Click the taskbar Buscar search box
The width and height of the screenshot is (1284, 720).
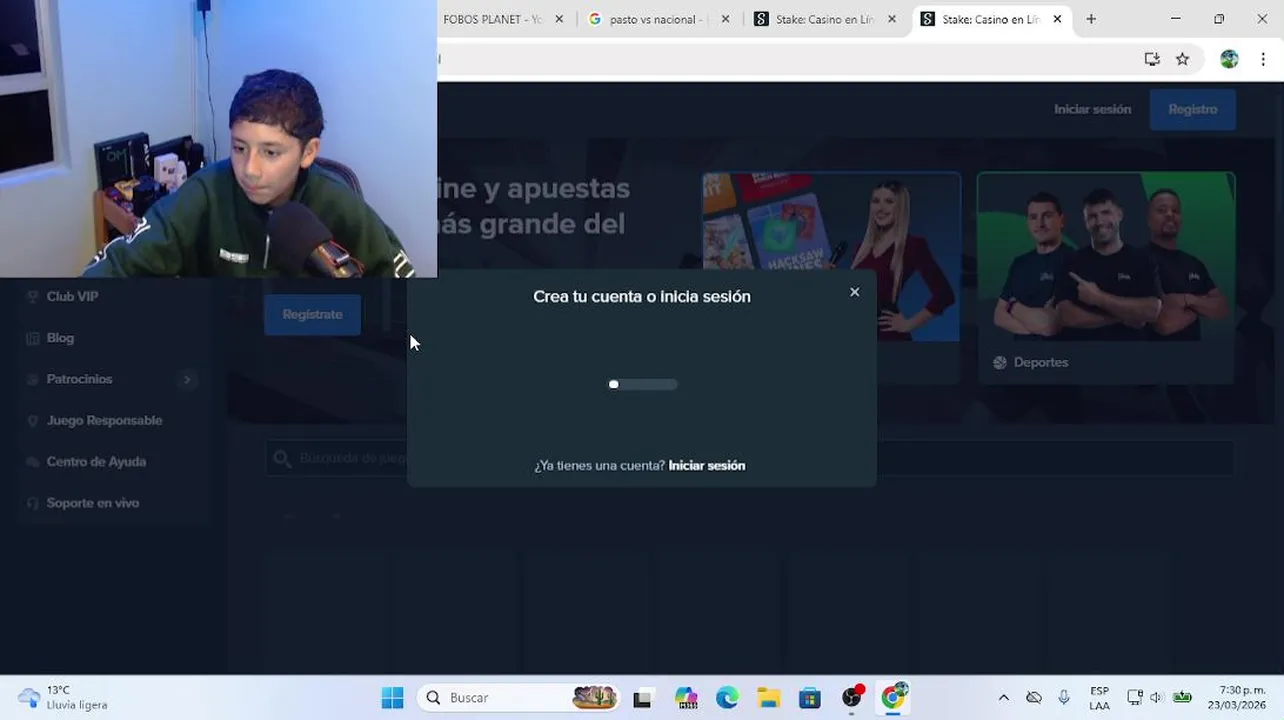(518, 698)
